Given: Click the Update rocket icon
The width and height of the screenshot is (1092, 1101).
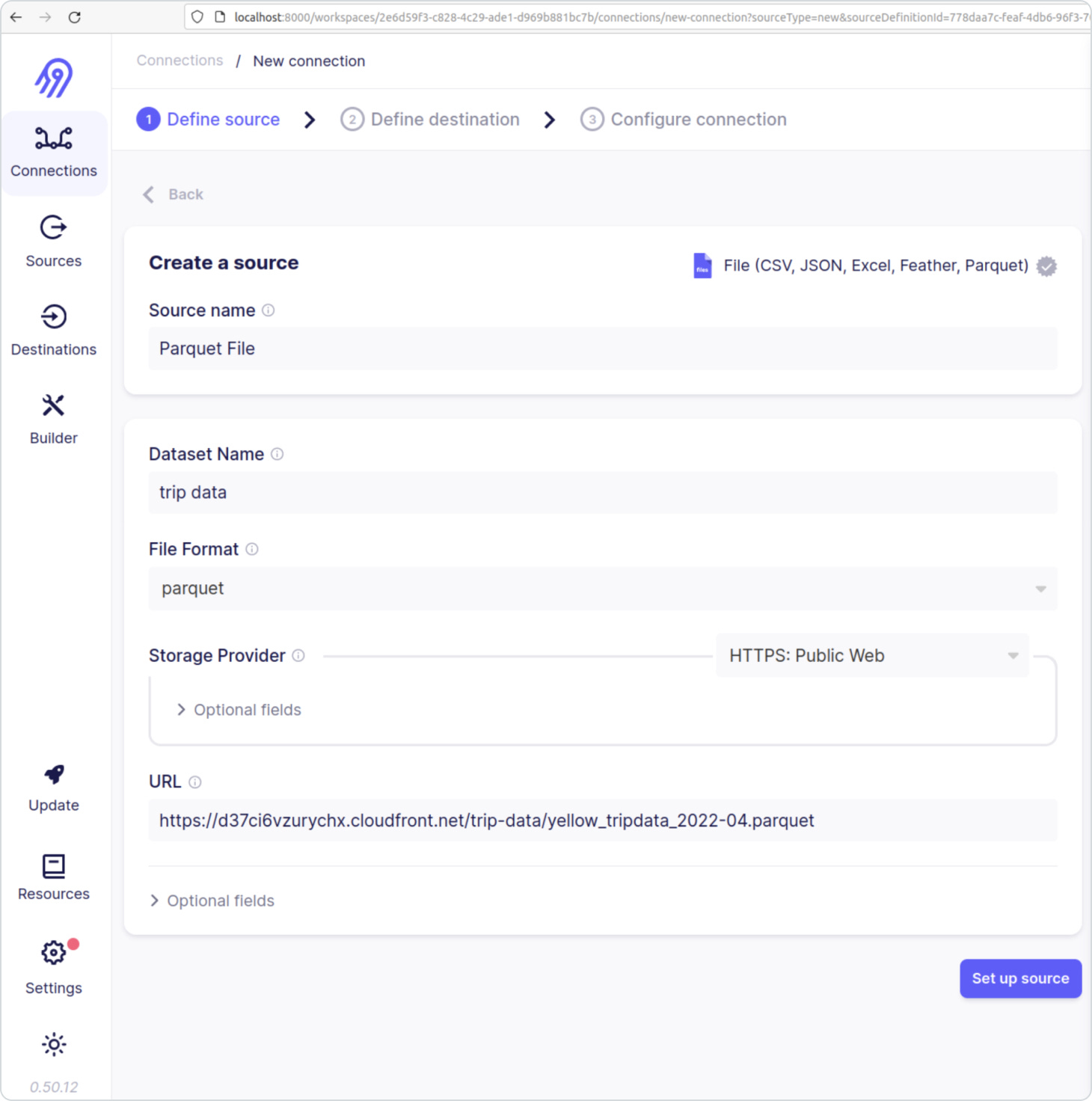Looking at the screenshot, I should (x=54, y=775).
